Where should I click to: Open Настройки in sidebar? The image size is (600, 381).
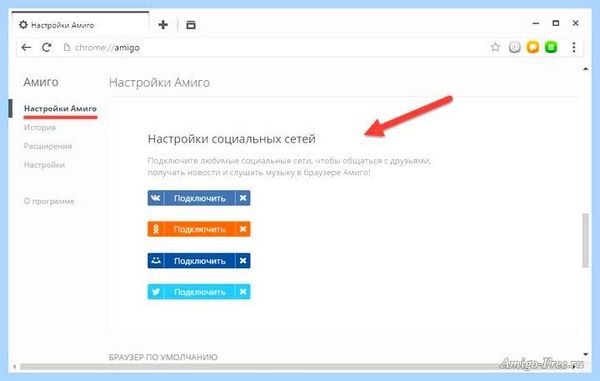[x=44, y=165]
